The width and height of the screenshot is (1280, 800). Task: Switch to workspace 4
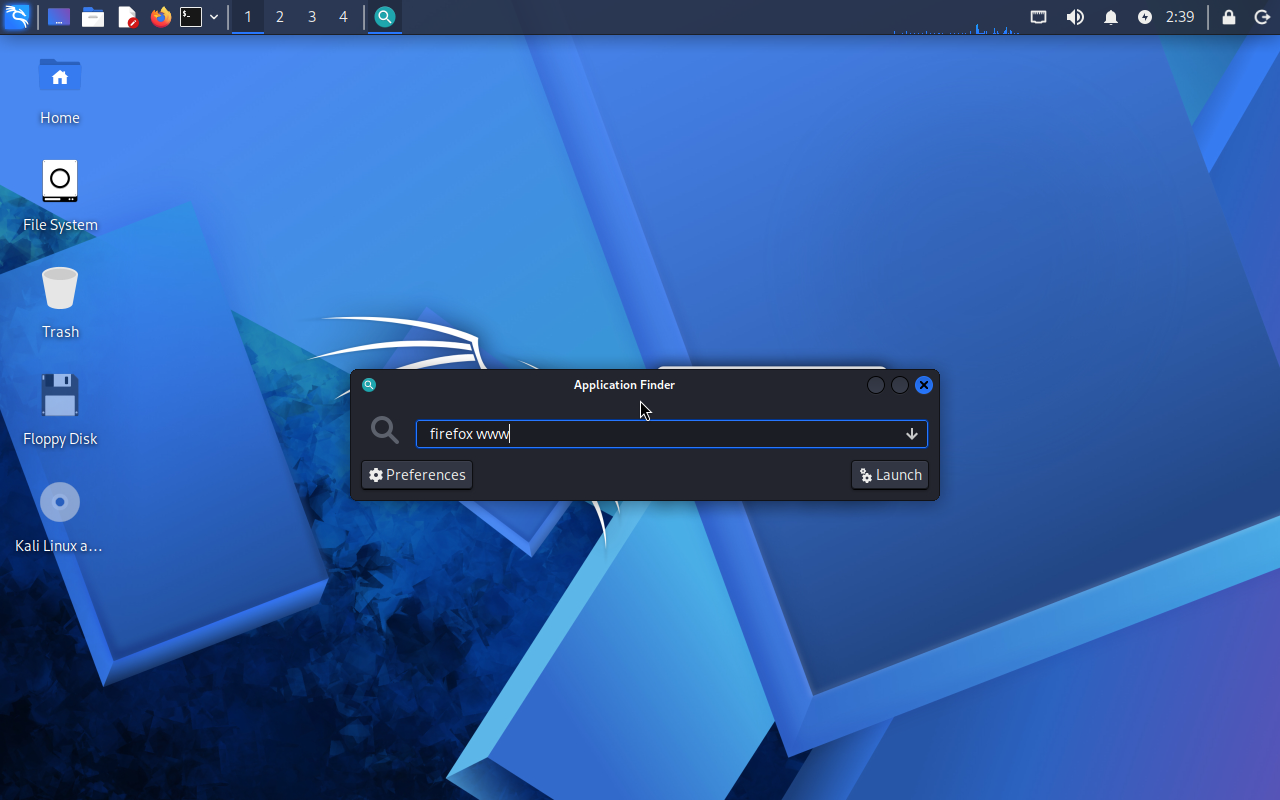point(343,17)
